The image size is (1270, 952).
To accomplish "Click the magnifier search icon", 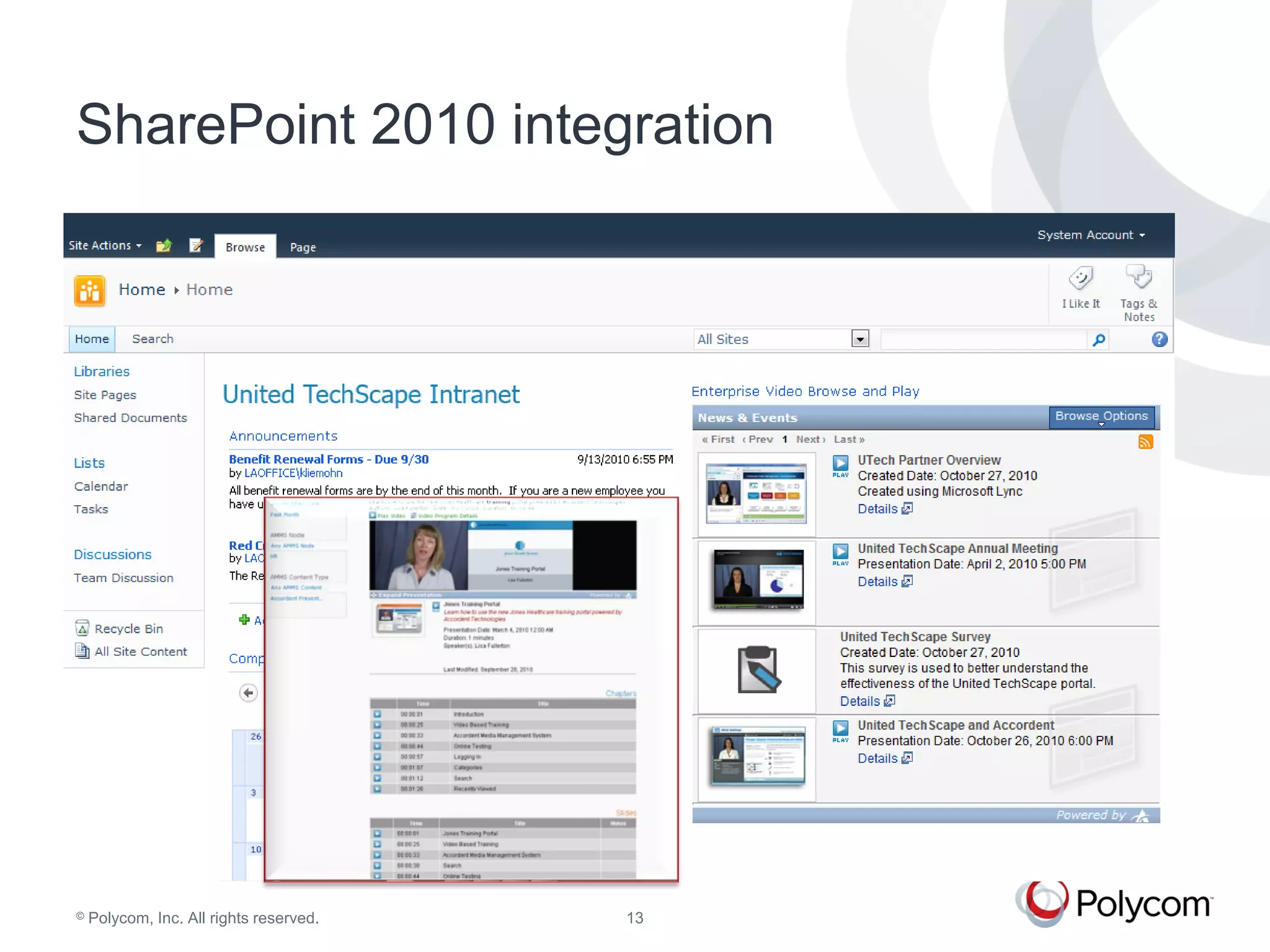I will click(1098, 340).
